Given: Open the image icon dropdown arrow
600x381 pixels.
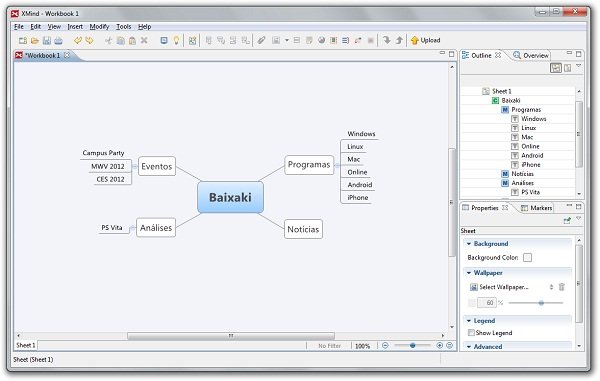Looking at the screenshot, I should 287,40.
